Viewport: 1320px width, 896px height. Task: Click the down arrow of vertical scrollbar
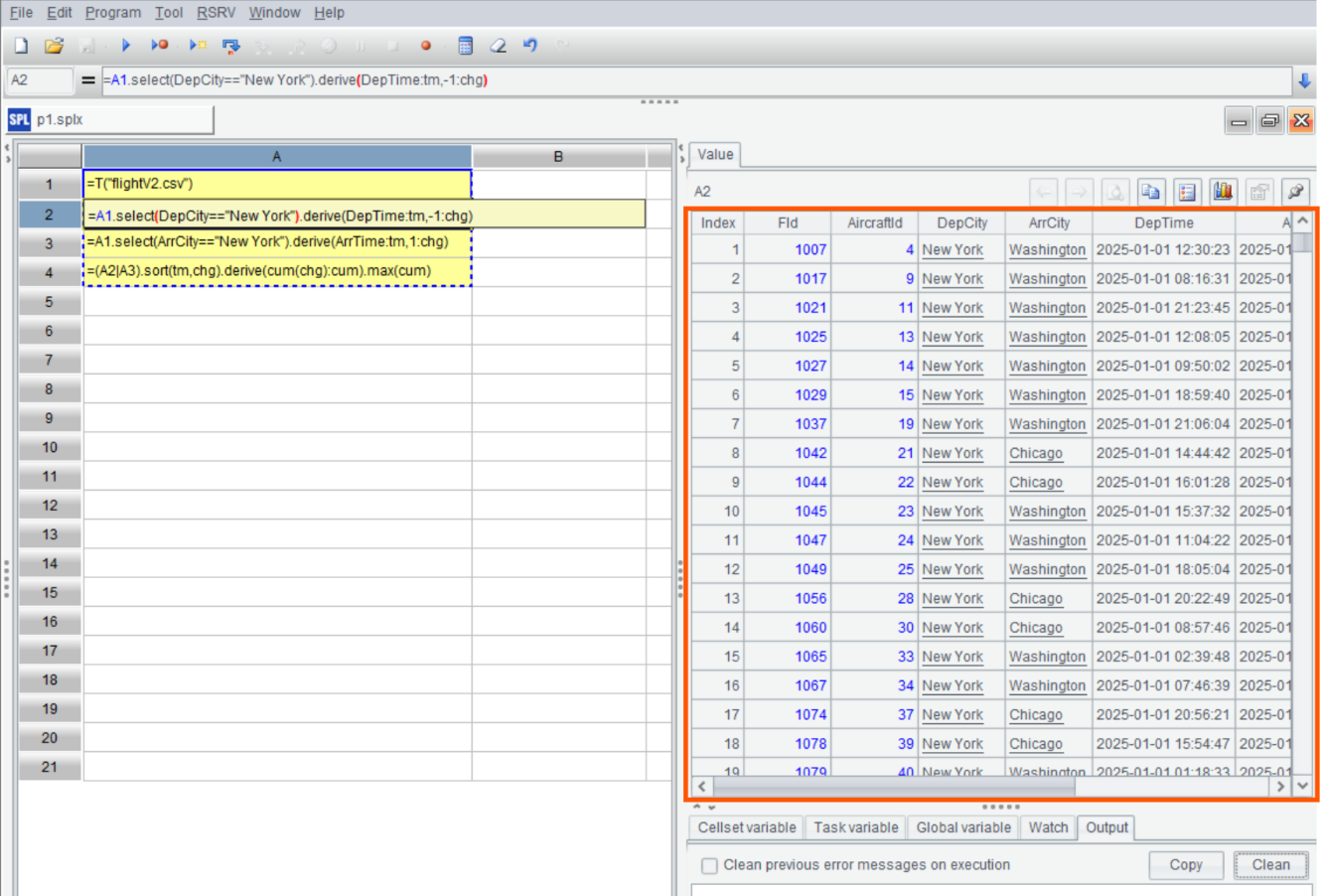[x=1302, y=786]
